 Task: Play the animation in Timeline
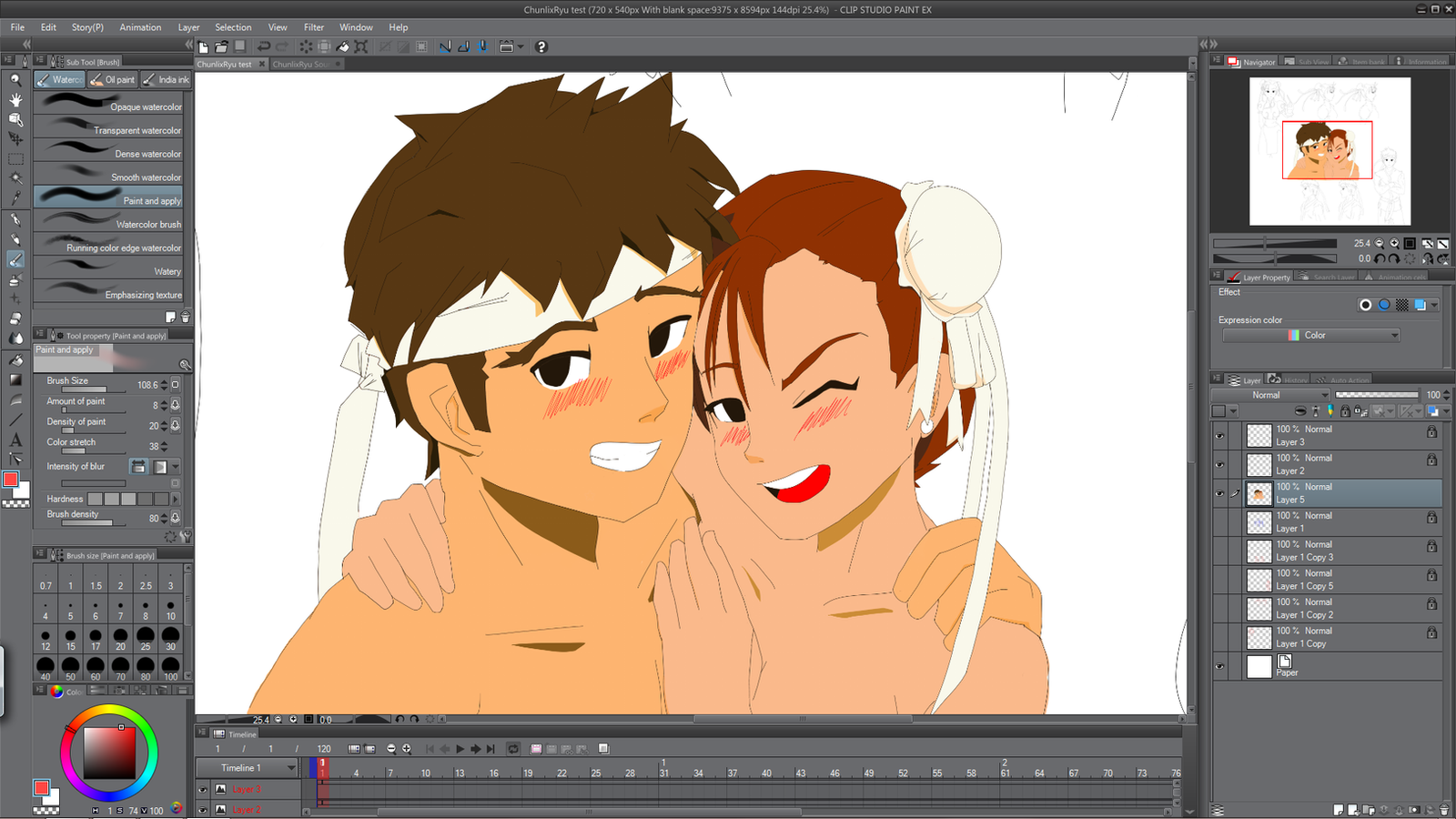point(460,749)
